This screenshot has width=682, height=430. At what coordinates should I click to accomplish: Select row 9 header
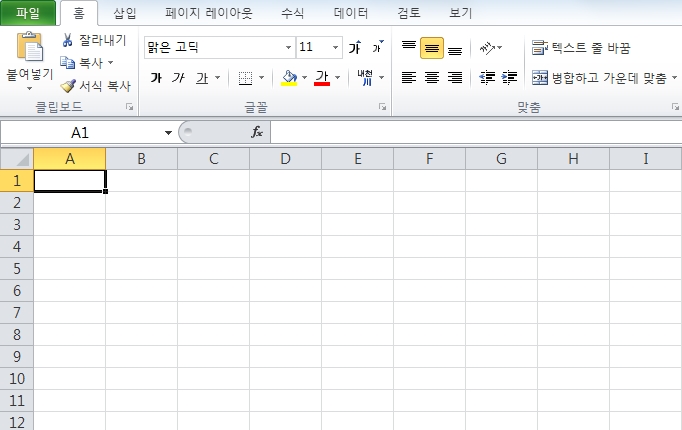pos(17,357)
